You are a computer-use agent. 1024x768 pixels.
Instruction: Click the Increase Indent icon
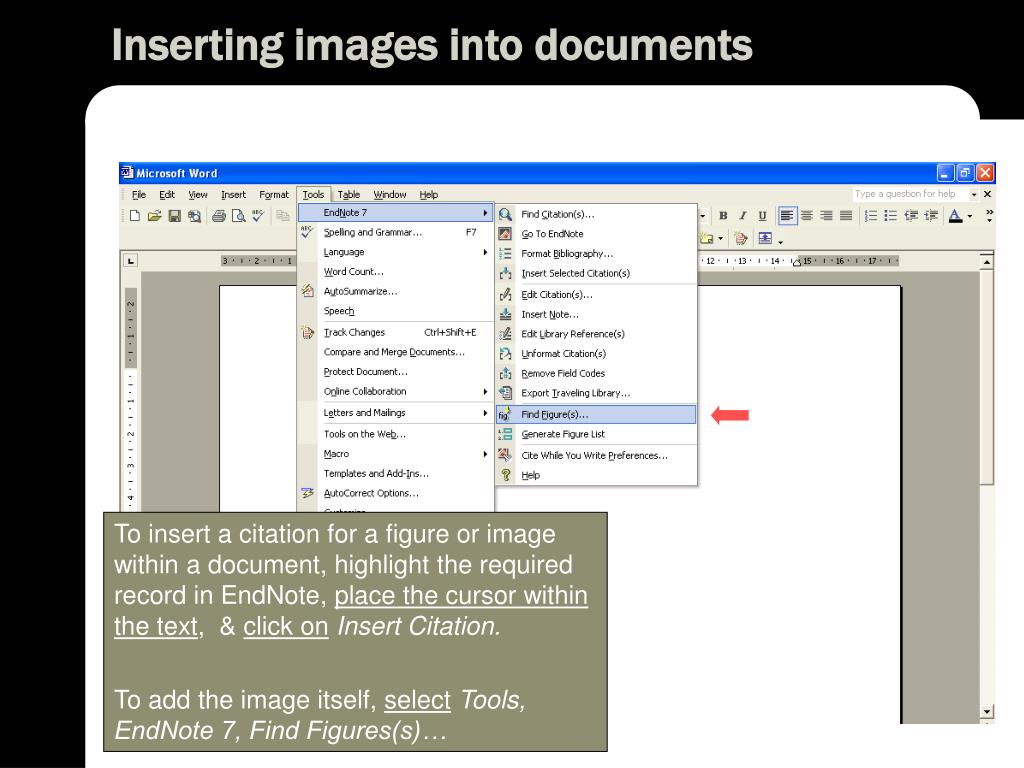(931, 216)
